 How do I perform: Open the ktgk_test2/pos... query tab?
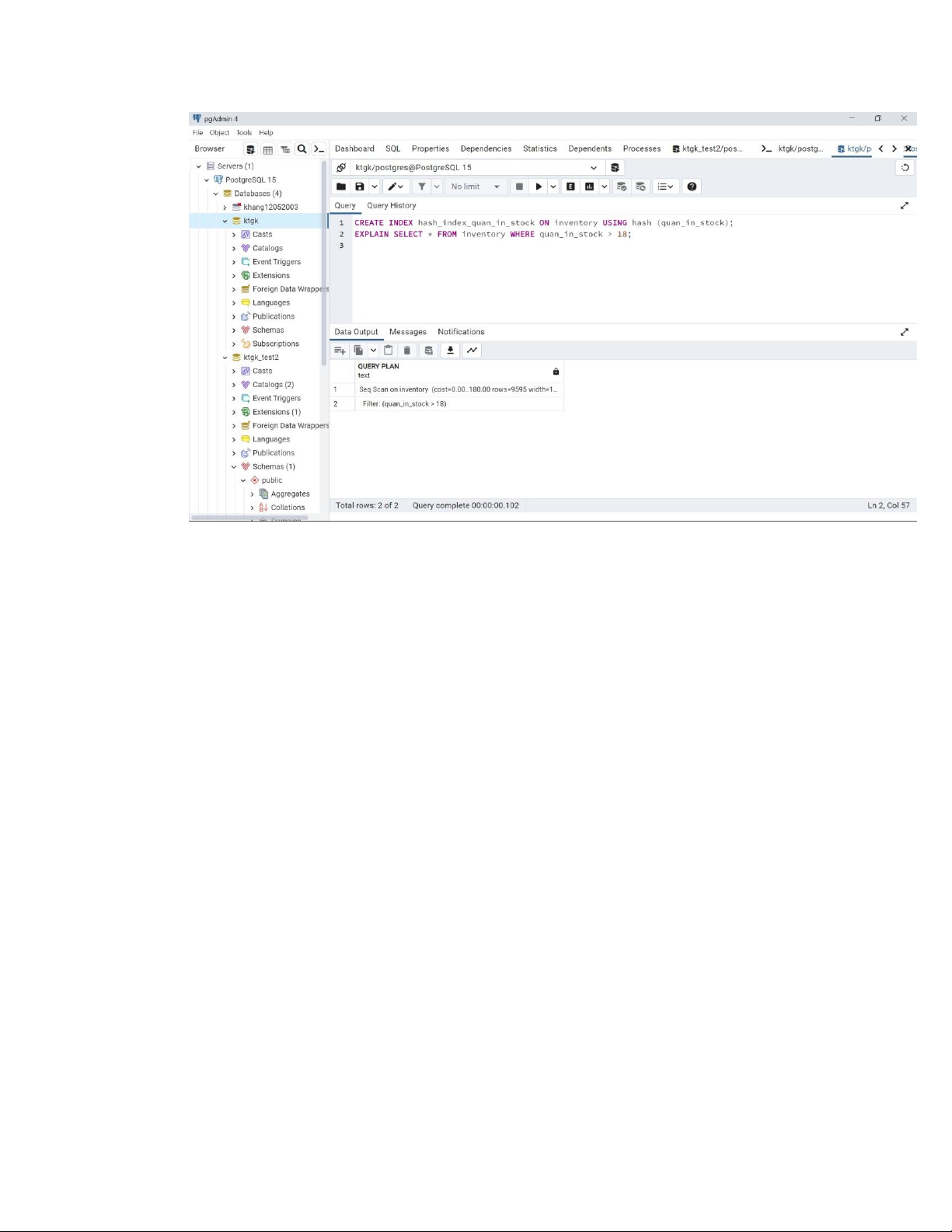coord(708,149)
